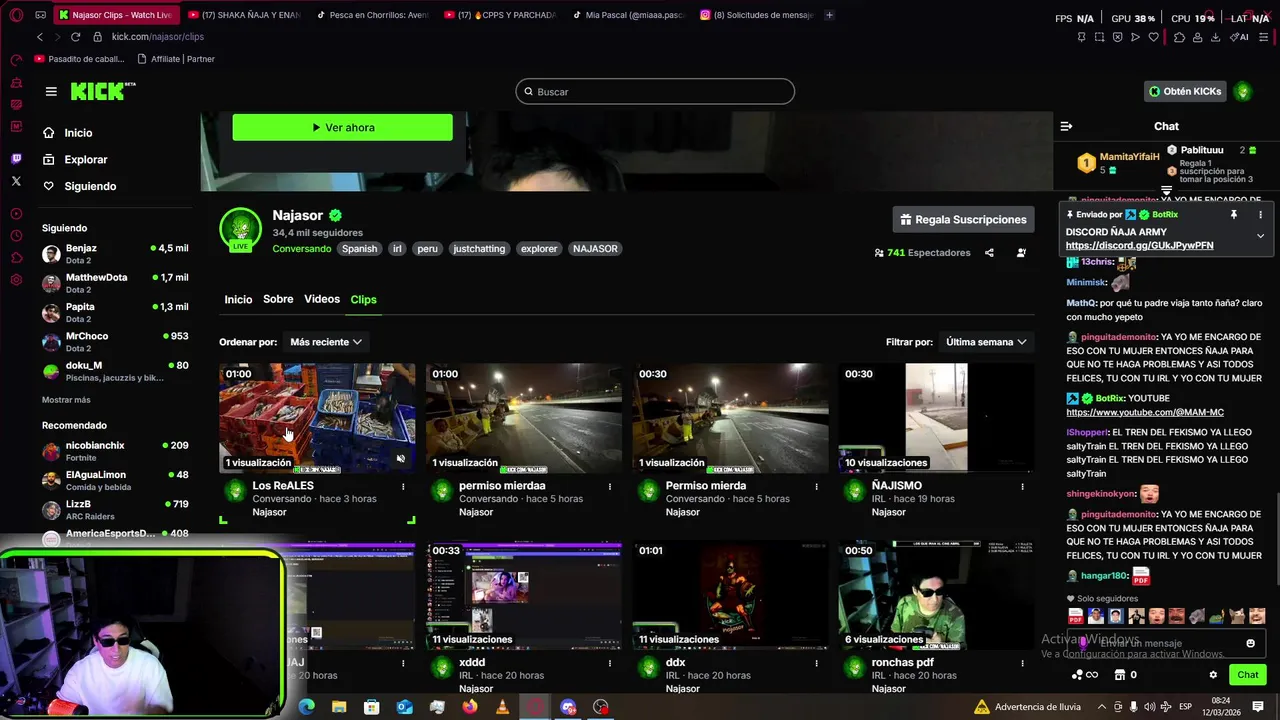Open chat settings gear icon

pos(1213,675)
